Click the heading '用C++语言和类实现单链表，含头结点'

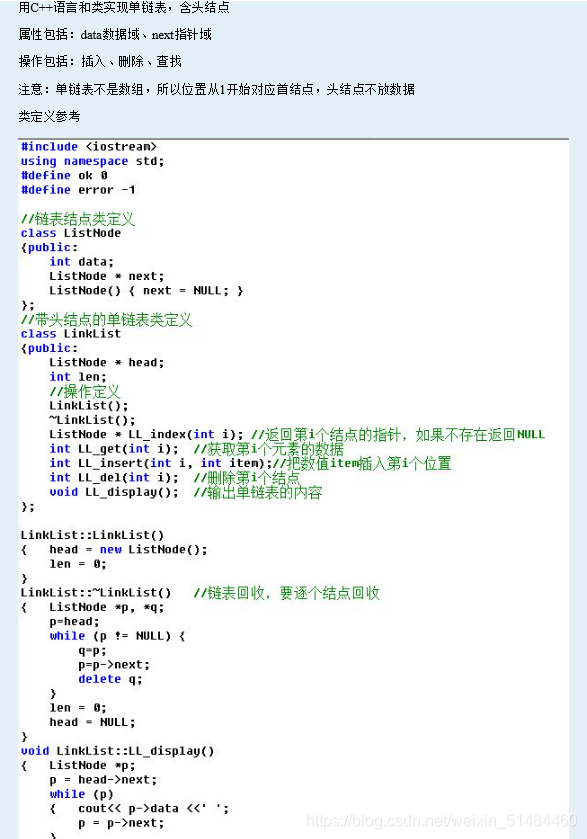point(124,7)
